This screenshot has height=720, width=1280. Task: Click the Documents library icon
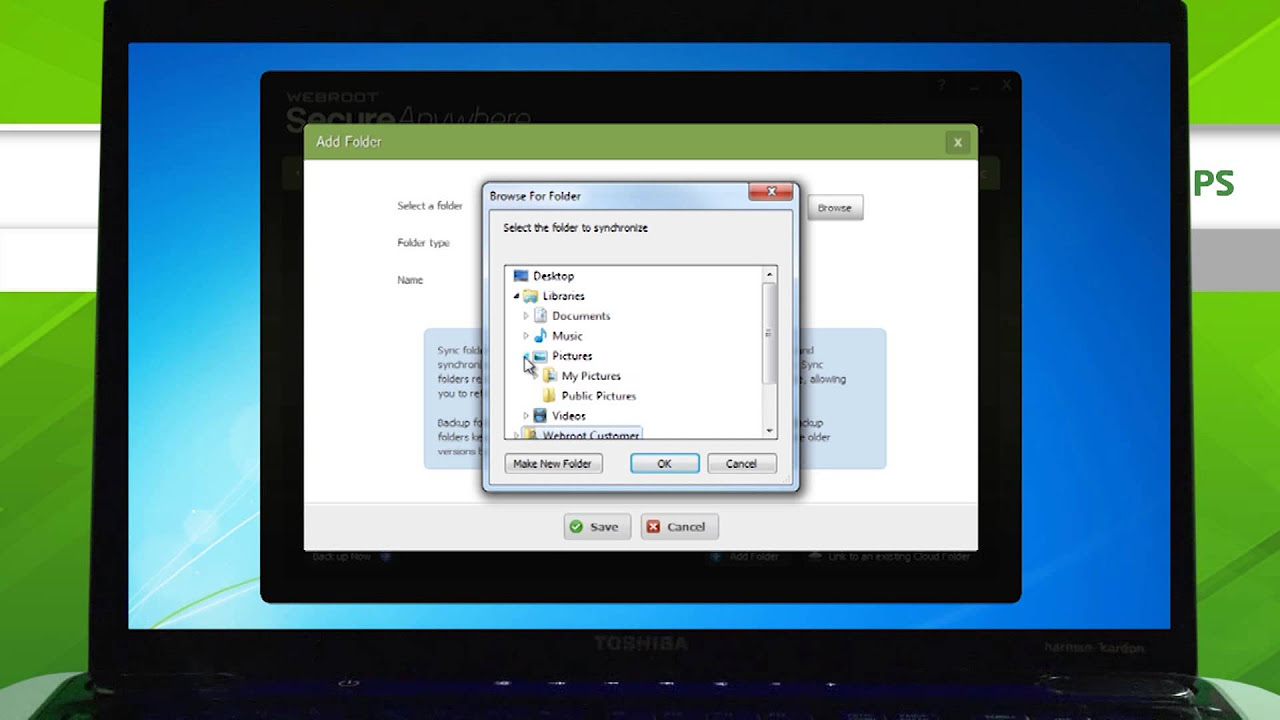point(540,316)
